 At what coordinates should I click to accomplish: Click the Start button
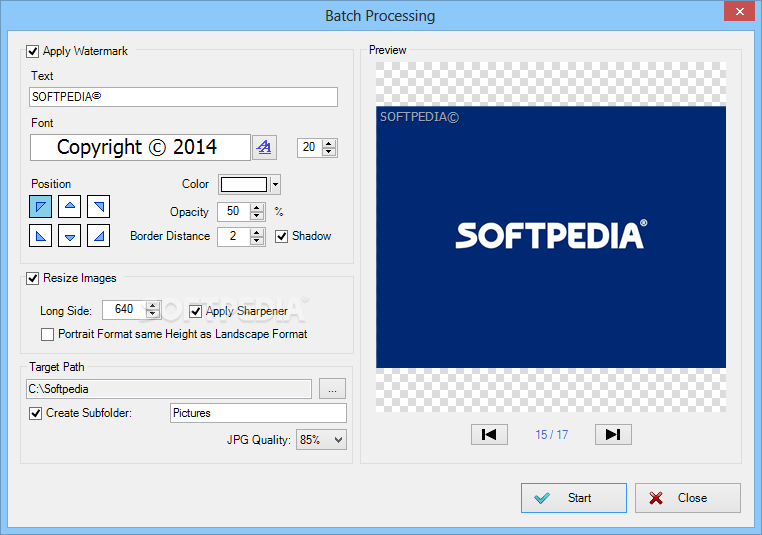pyautogui.click(x=574, y=498)
